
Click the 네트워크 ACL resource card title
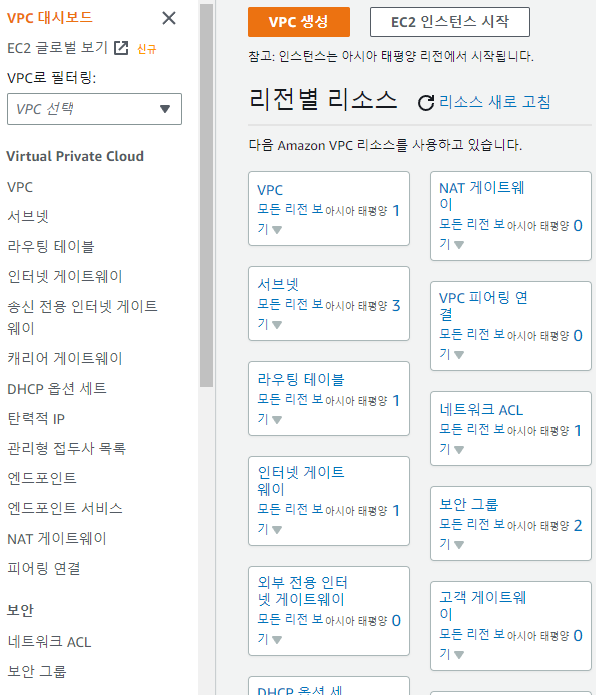[x=481, y=410]
